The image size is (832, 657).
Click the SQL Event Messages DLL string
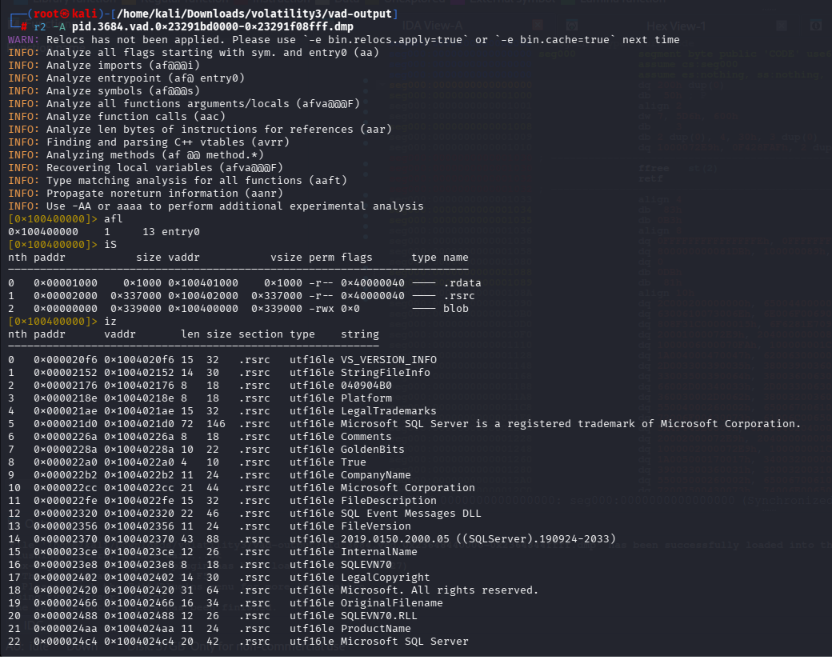[x=411, y=513]
